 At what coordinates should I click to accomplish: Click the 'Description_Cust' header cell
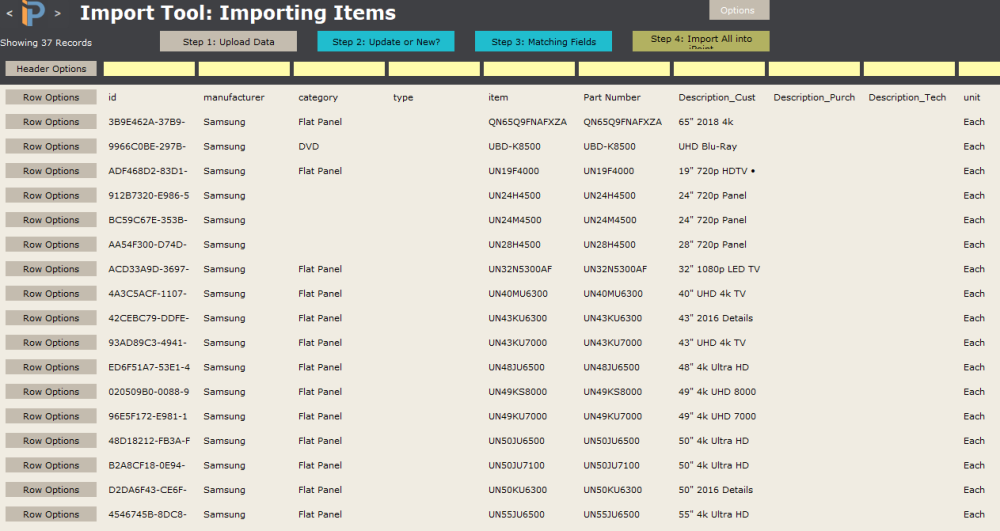click(717, 97)
